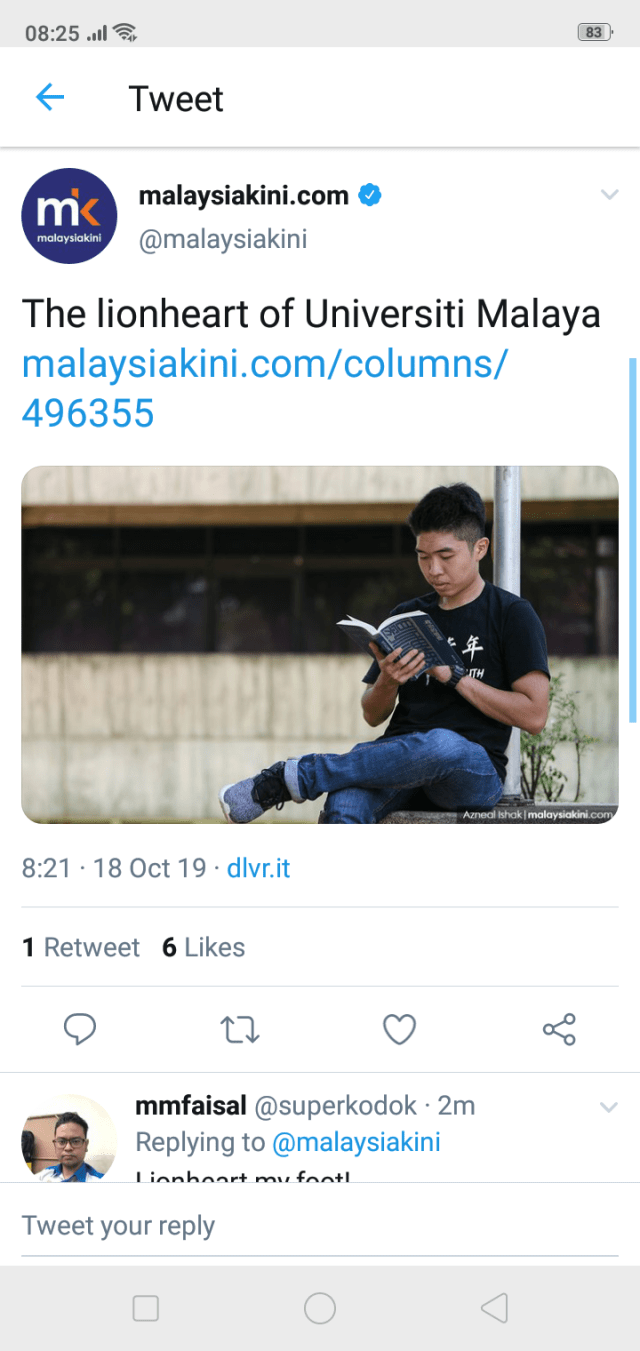The height and width of the screenshot is (1351, 640).
Task: Expand the options chevron on mmfaisal's reply
Action: click(x=609, y=1106)
